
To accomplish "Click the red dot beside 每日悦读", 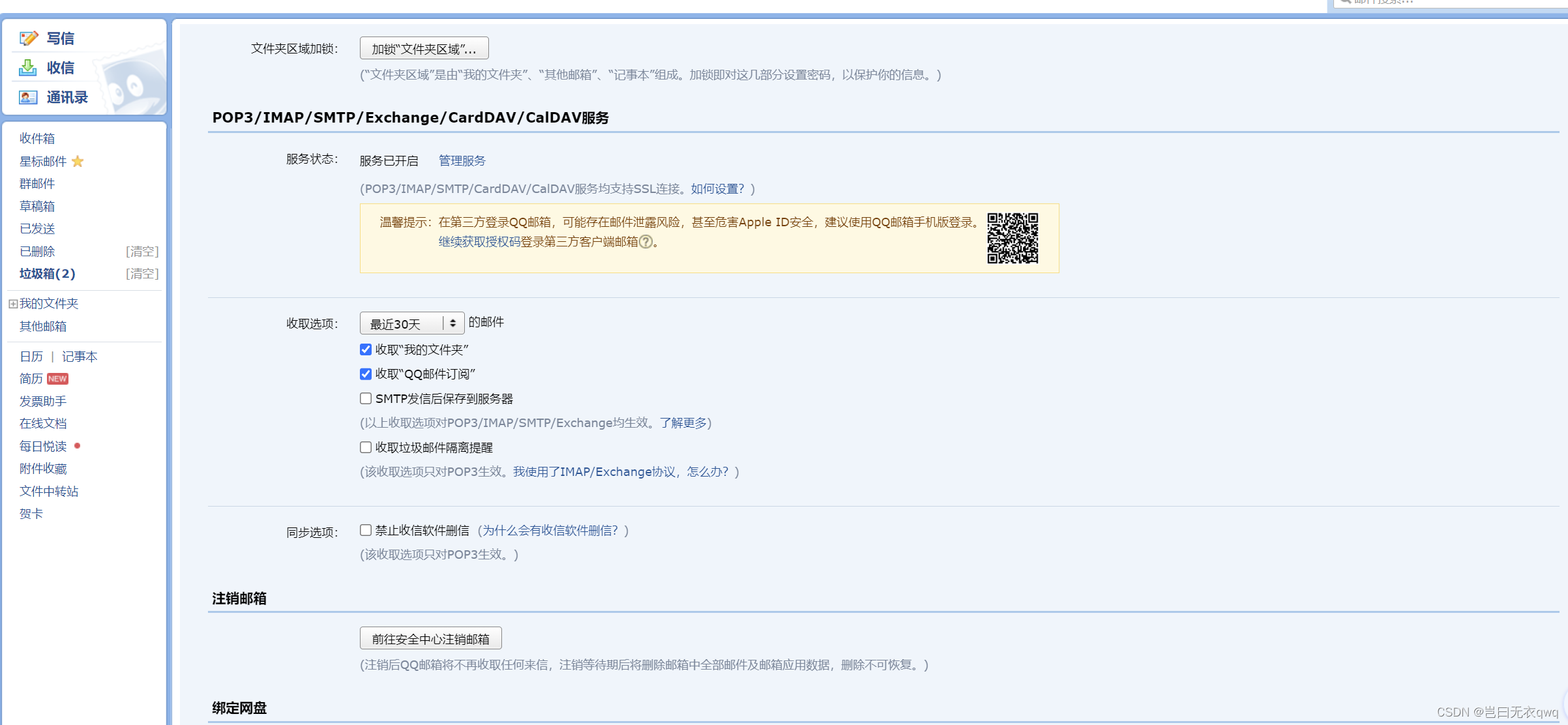I will pos(77,446).
